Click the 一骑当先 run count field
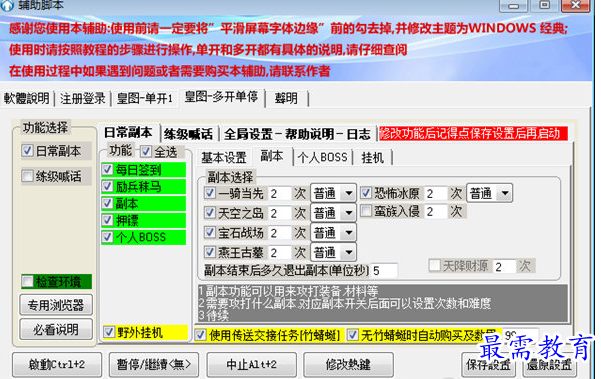This screenshot has height=379, width=601. coord(279,193)
